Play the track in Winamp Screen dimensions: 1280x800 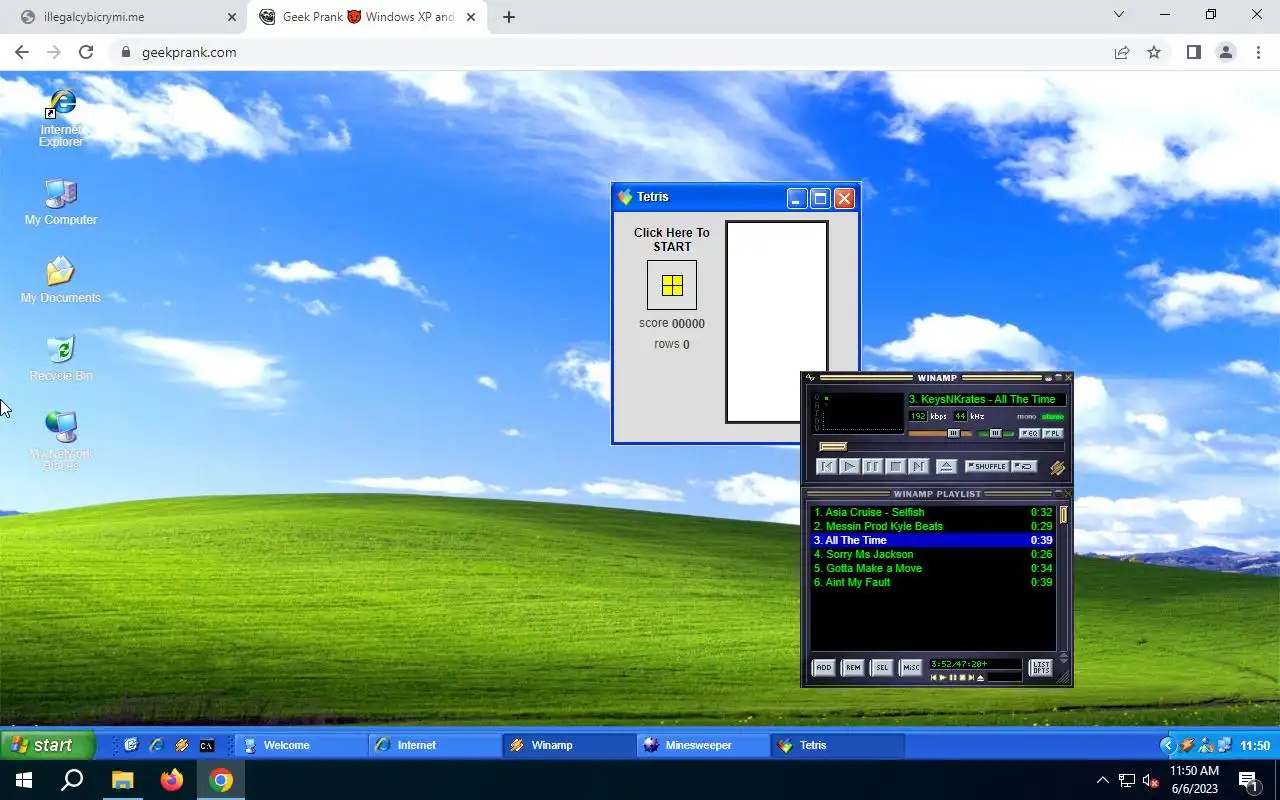(x=849, y=466)
